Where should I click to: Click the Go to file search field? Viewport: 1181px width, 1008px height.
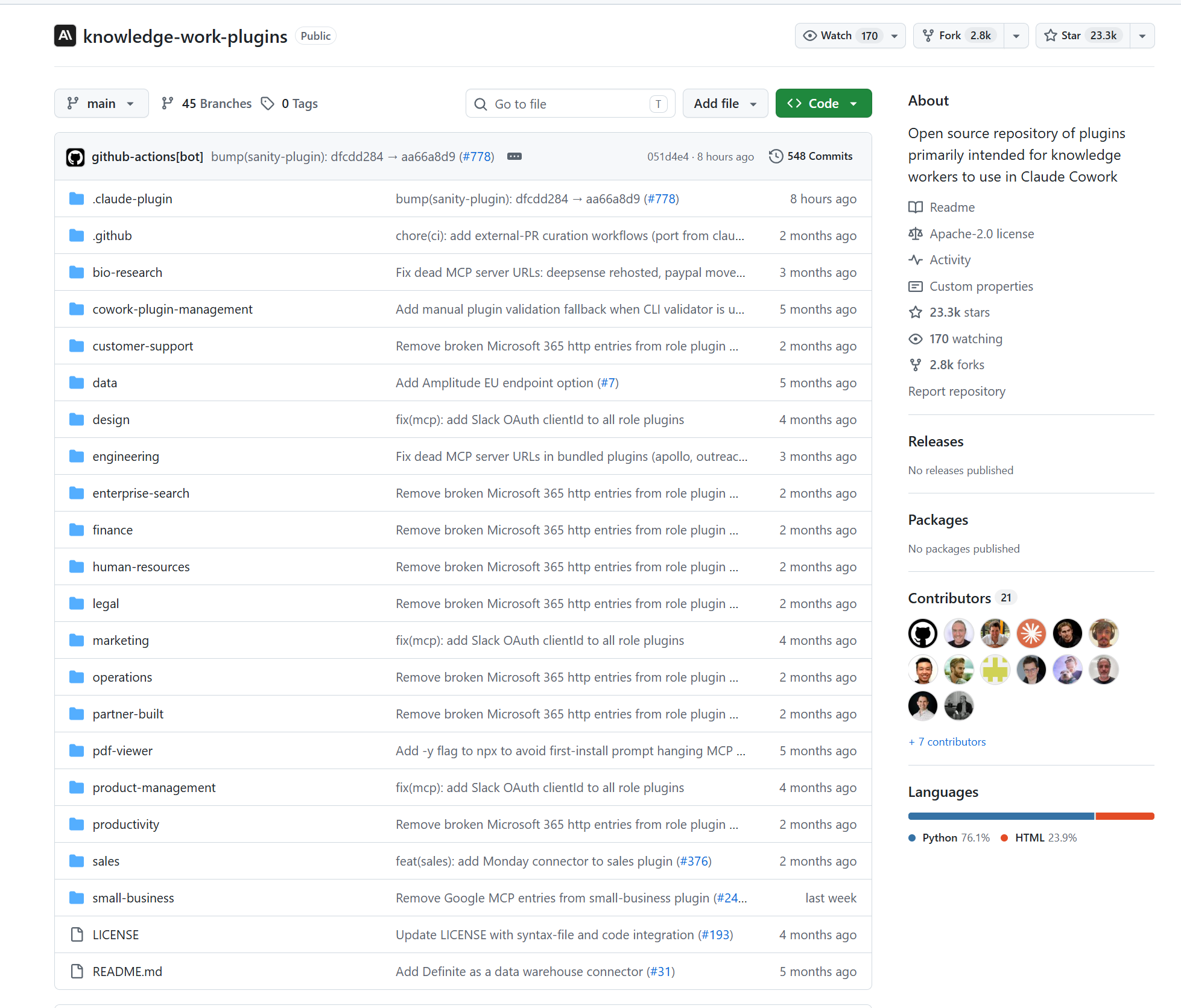(570, 104)
